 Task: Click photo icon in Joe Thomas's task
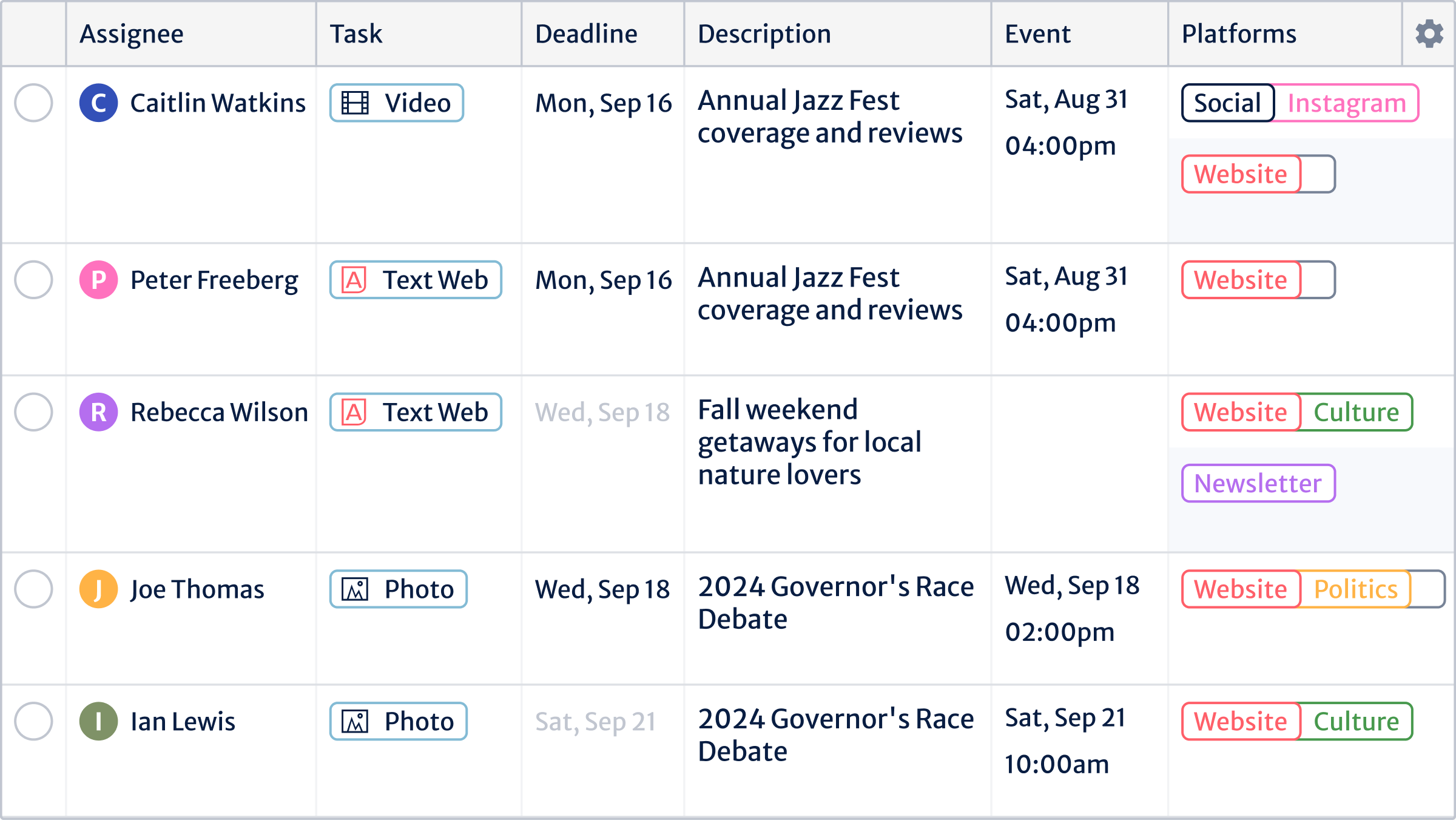point(355,589)
